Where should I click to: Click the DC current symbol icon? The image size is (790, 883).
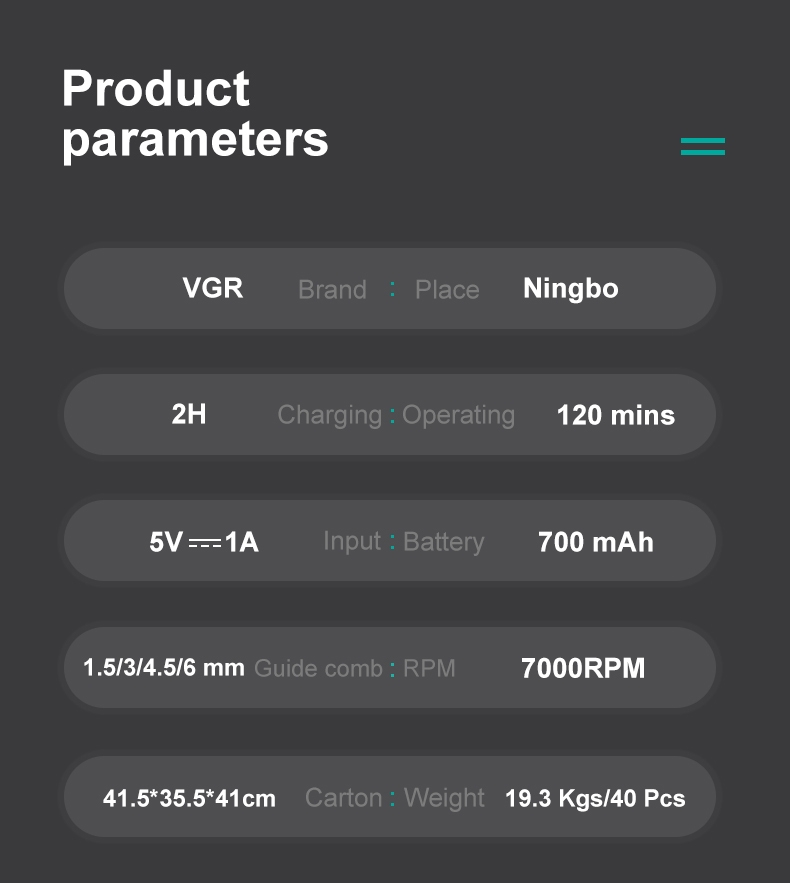click(204, 543)
